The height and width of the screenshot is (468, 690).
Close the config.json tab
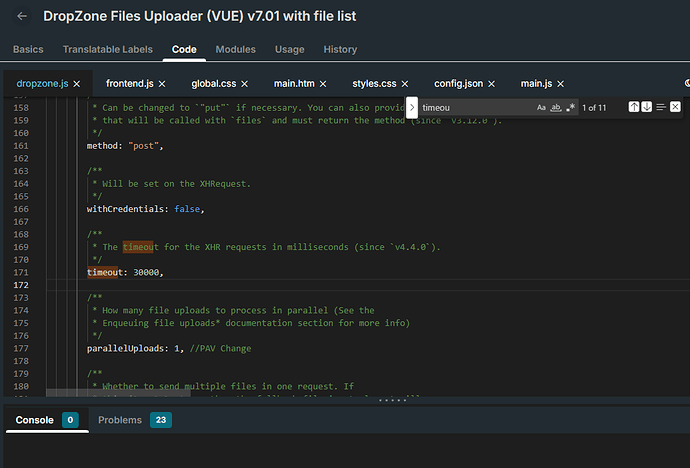tap(490, 84)
